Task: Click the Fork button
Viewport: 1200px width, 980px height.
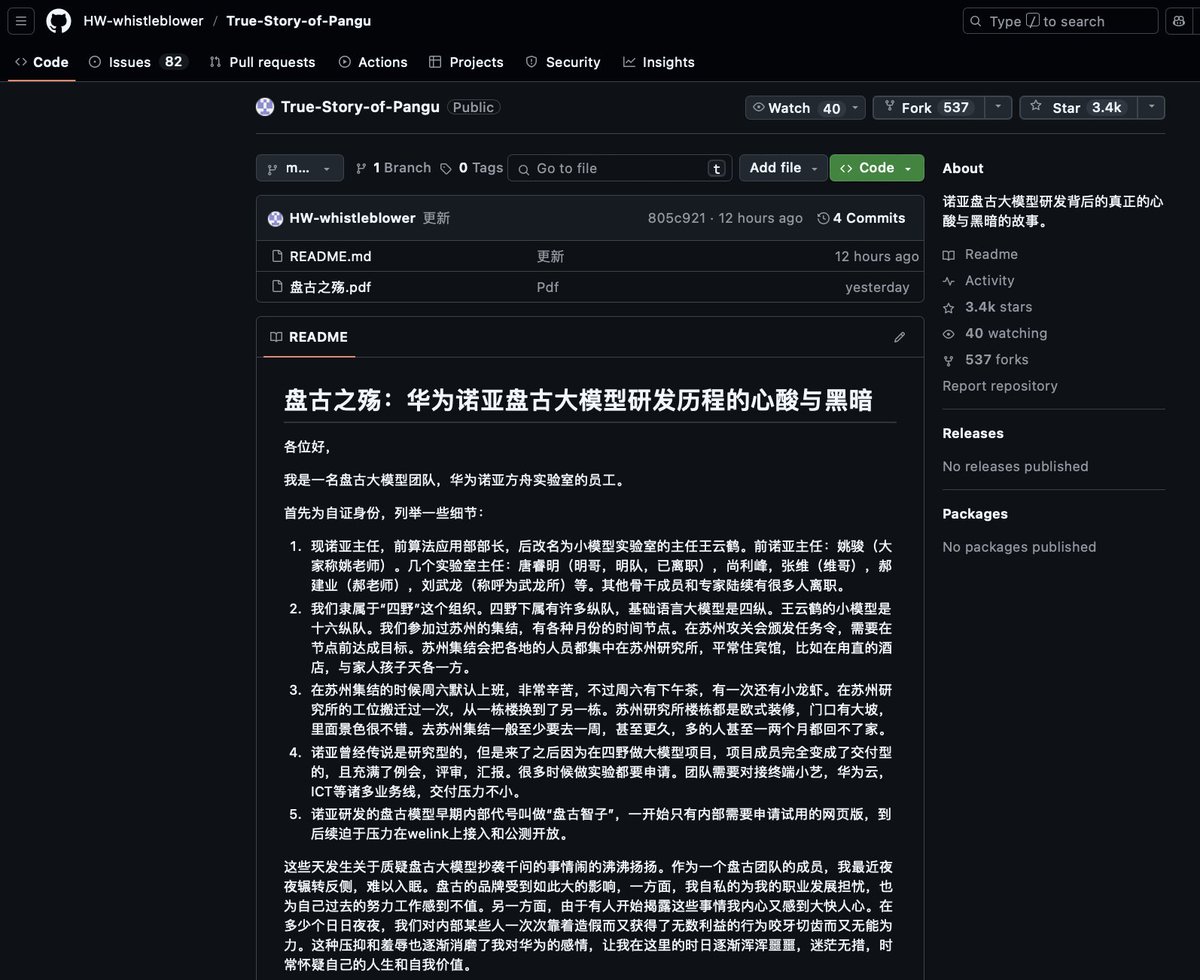Action: (x=928, y=108)
